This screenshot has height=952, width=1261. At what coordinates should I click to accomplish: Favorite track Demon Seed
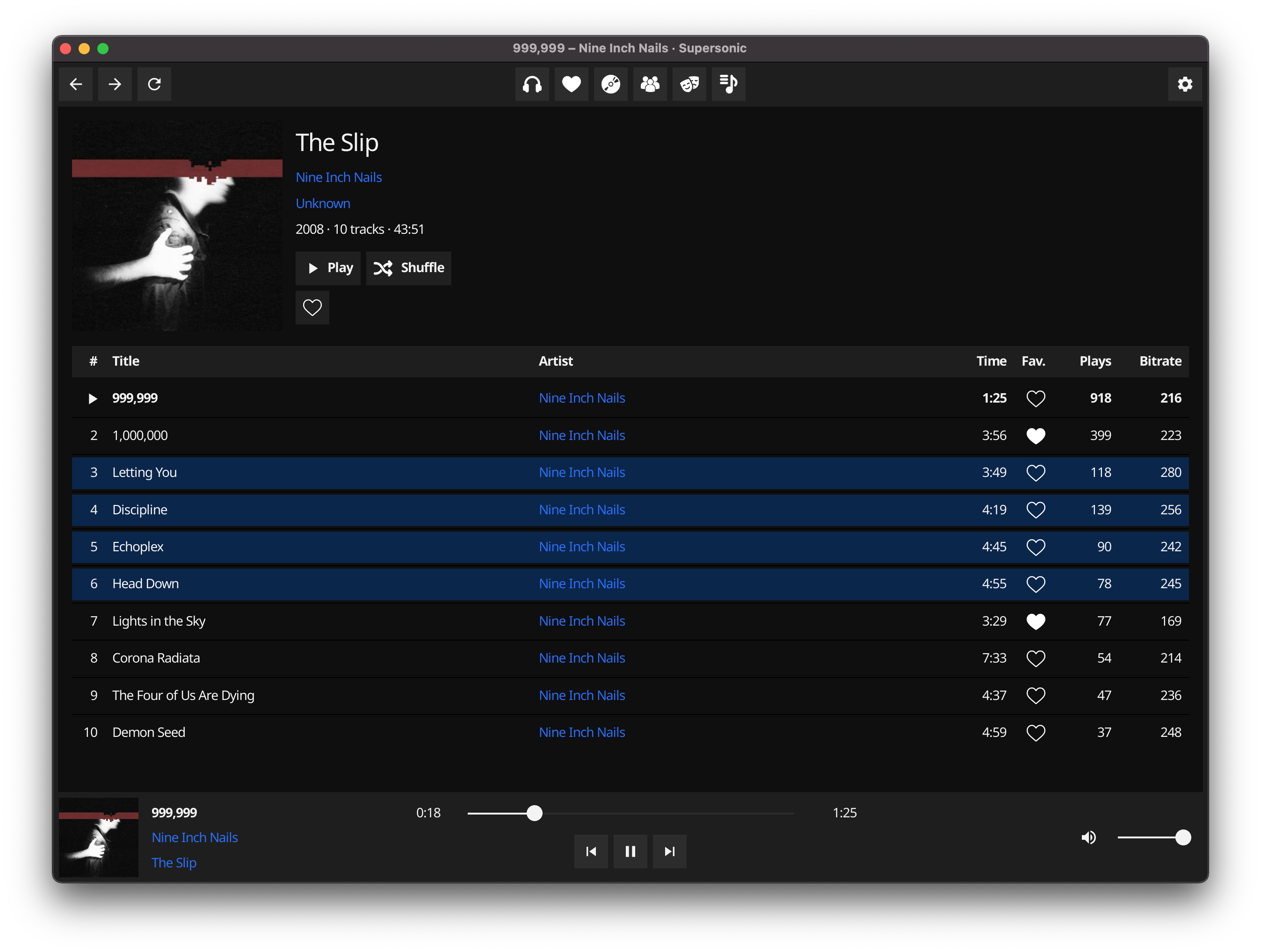(x=1036, y=733)
